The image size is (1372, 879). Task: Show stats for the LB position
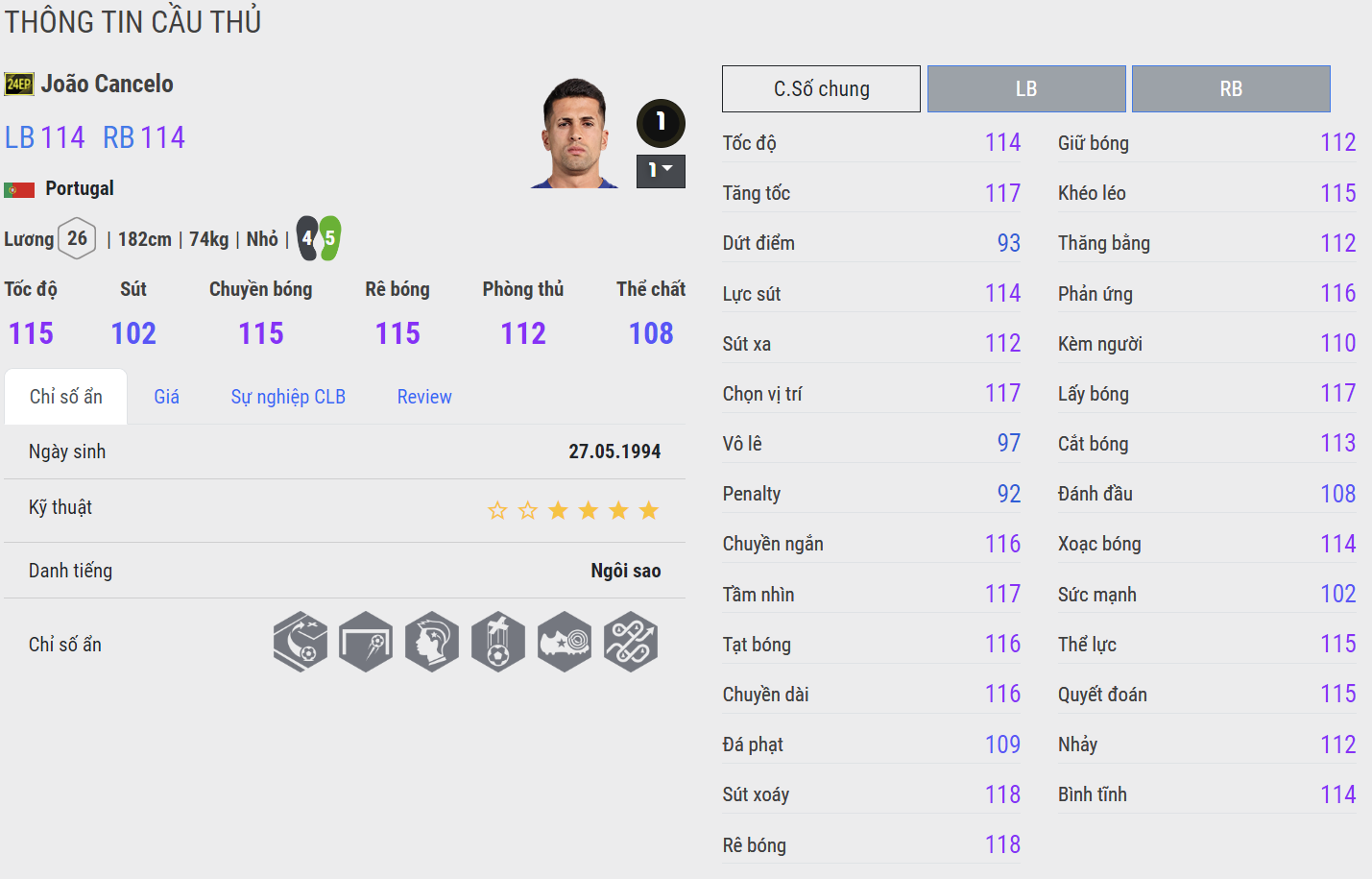pyautogui.click(x=1026, y=89)
